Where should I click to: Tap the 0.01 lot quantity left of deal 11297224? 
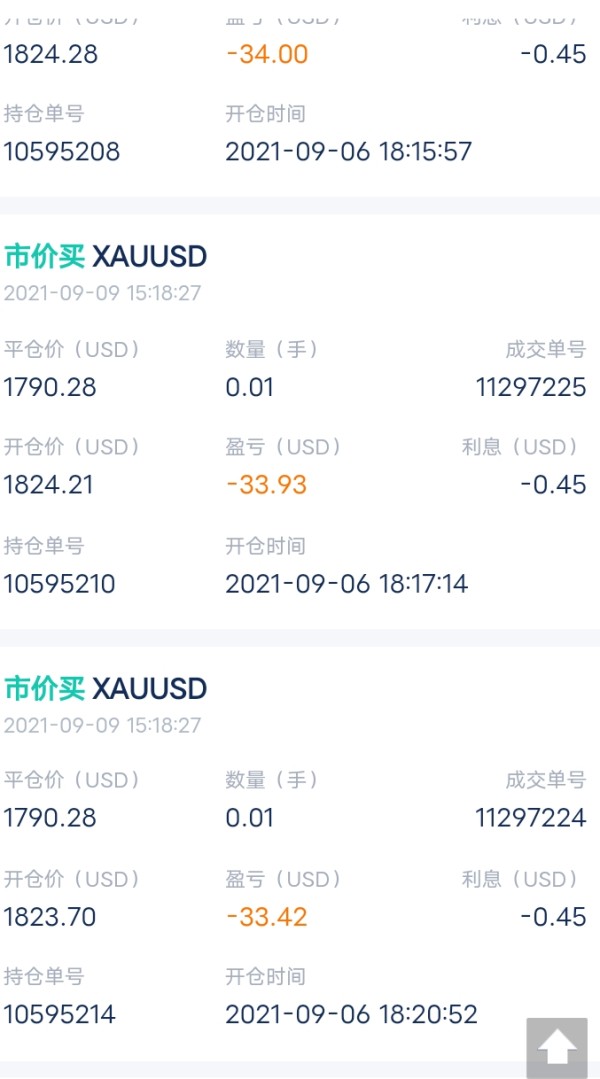tap(249, 818)
